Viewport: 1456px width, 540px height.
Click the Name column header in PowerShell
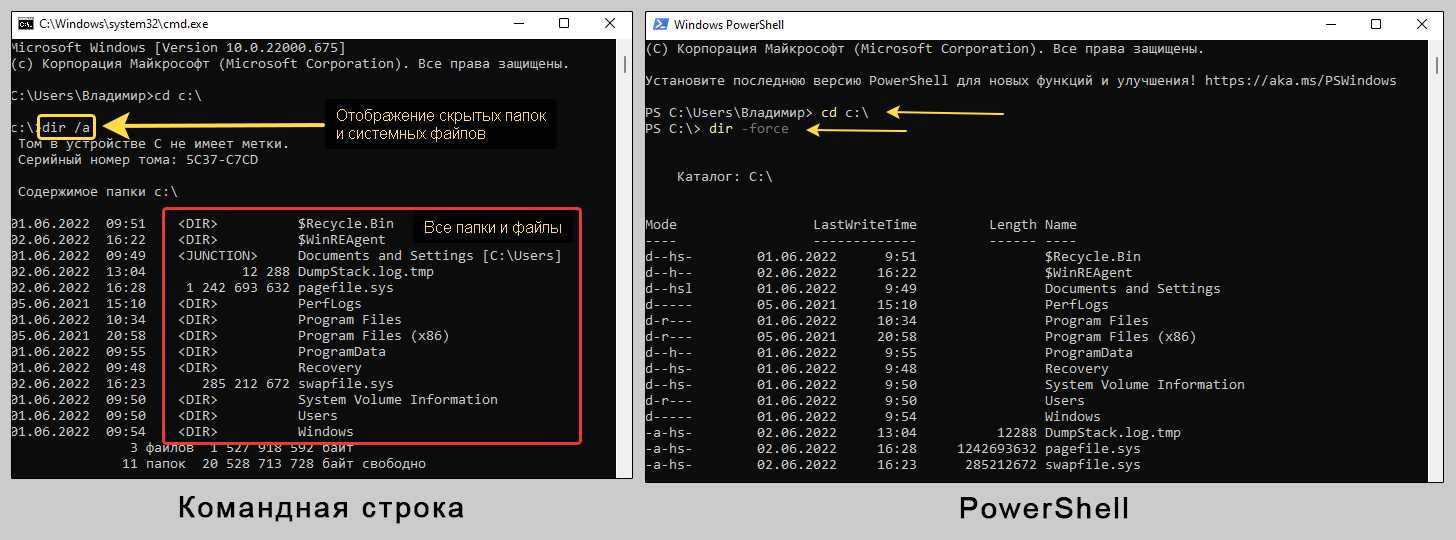1061,225
